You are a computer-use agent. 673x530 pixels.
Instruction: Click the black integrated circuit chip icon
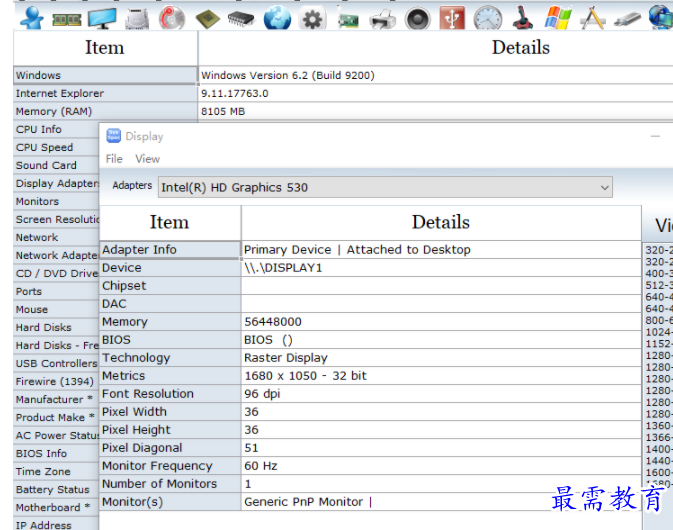[x=241, y=19]
